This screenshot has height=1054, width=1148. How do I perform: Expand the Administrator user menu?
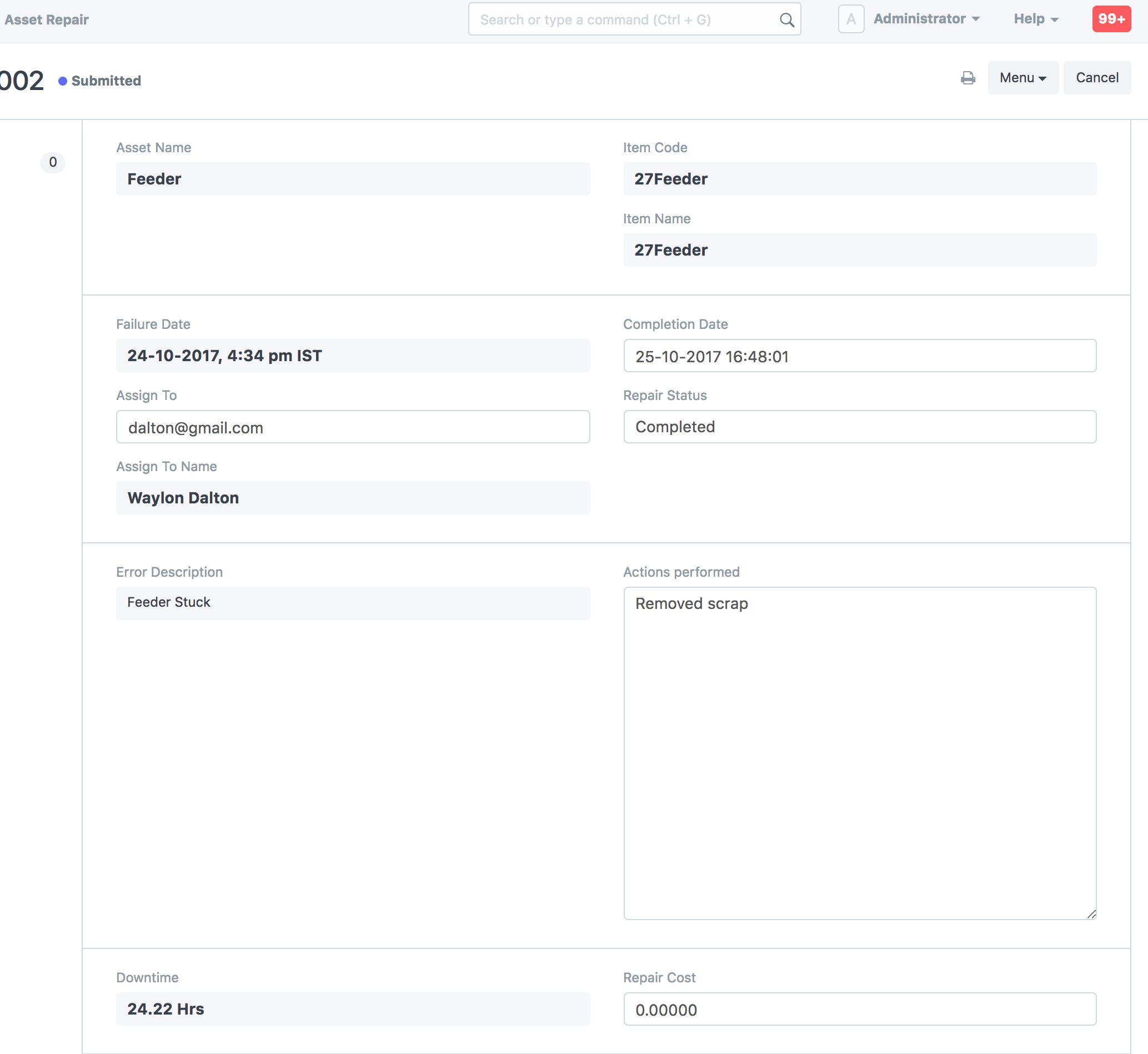coord(926,19)
